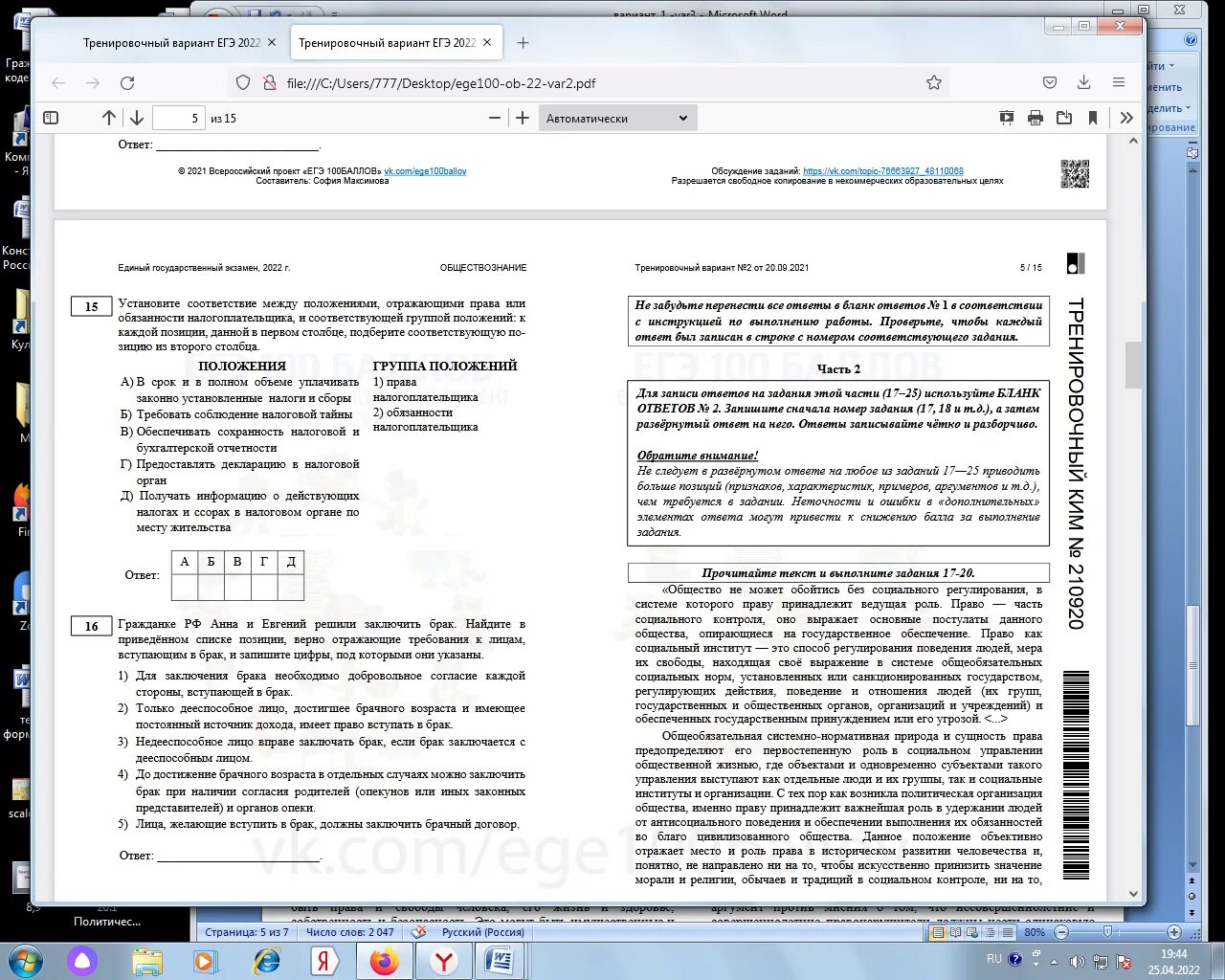The width and height of the screenshot is (1225, 980).
Task: Open Firefox downloads panel
Action: [1083, 83]
